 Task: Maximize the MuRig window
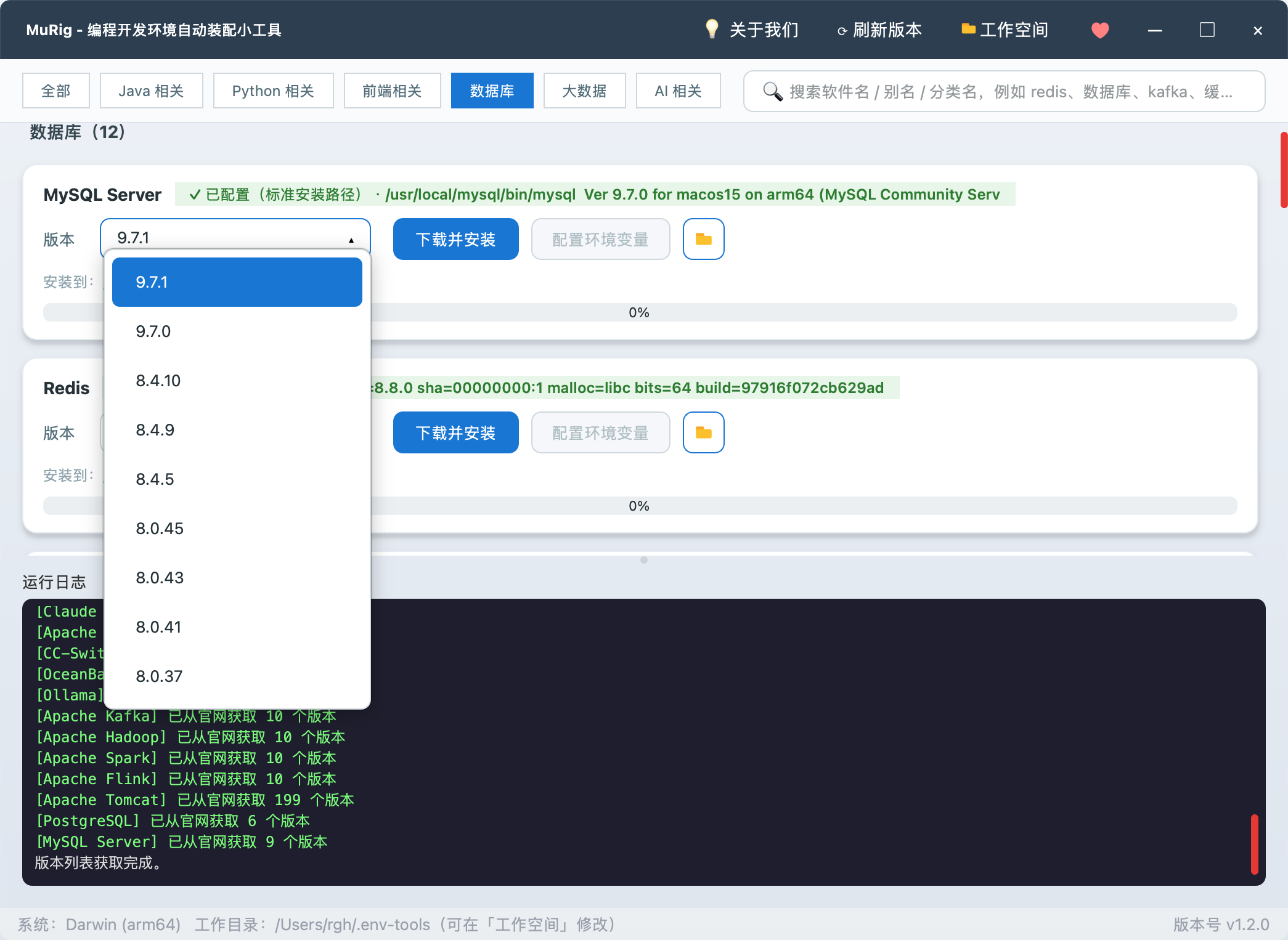tap(1207, 30)
